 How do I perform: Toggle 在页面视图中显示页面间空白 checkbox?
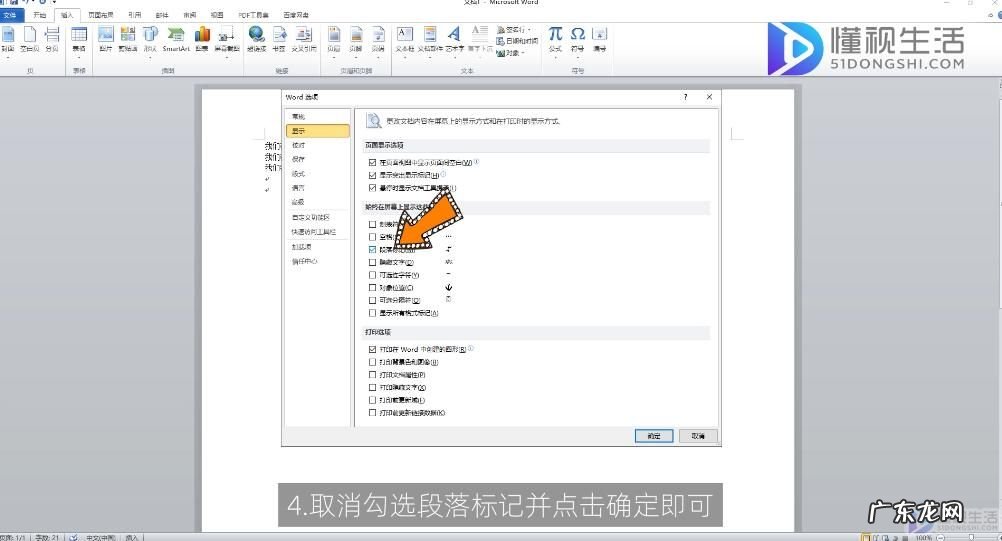(373, 163)
